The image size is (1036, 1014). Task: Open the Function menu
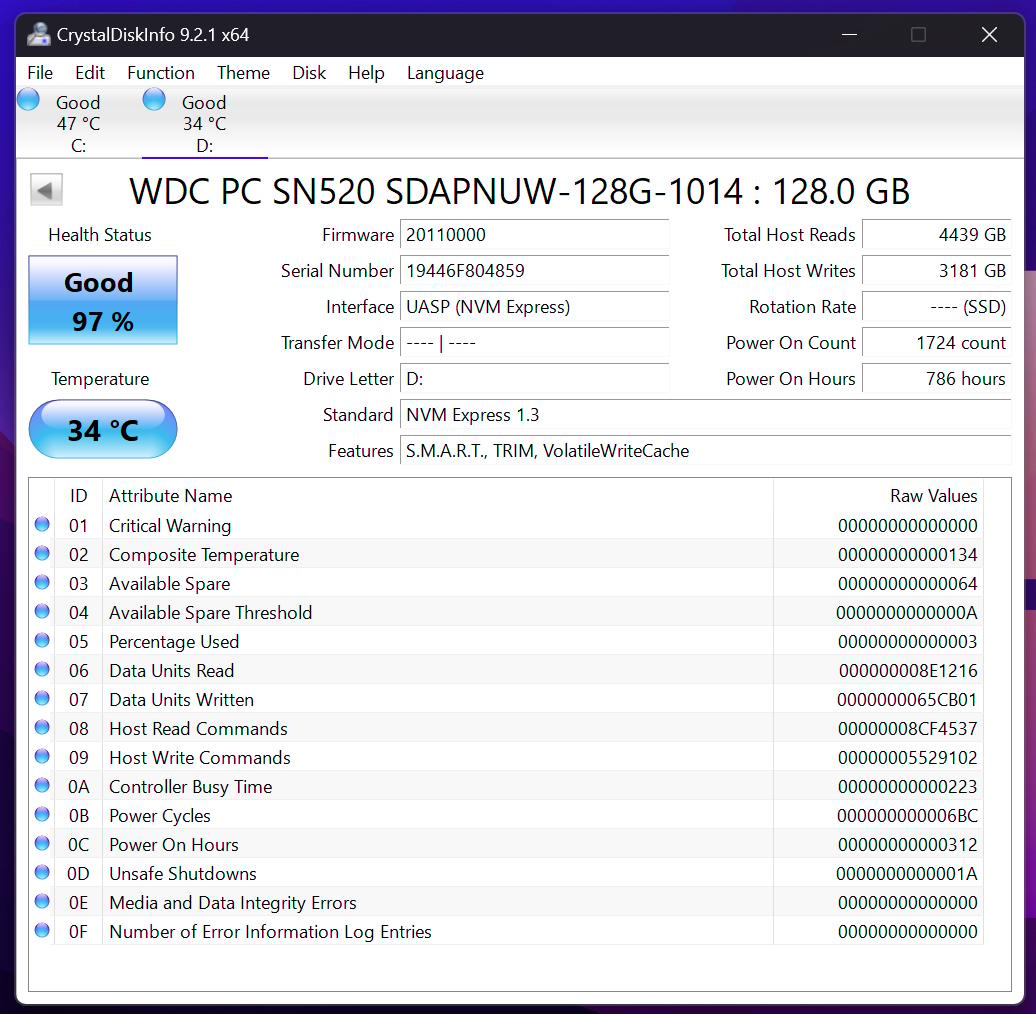161,73
